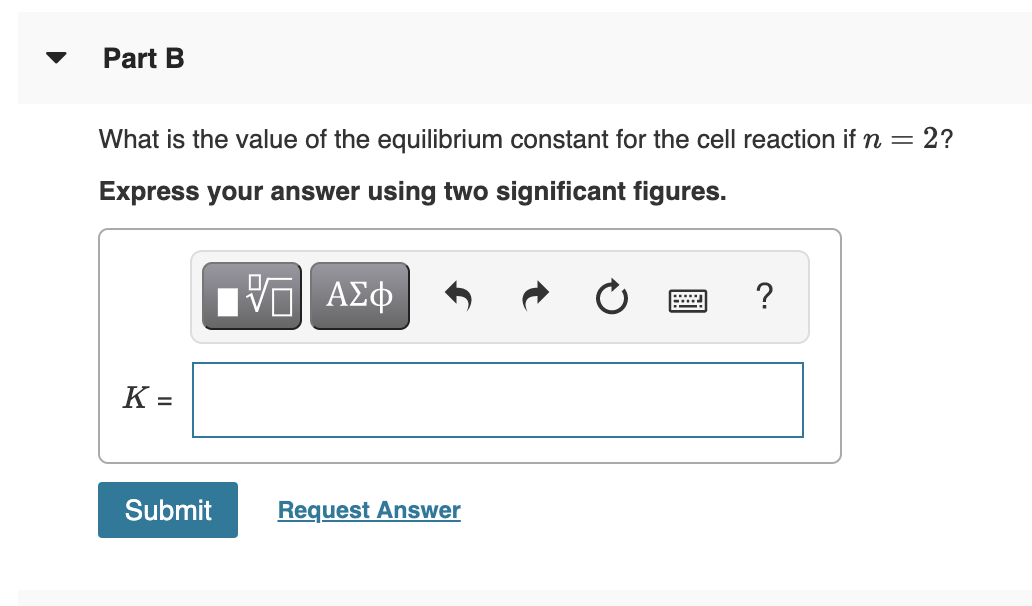Open the equation editor help
This screenshot has width=1032, height=606.
pos(764,297)
